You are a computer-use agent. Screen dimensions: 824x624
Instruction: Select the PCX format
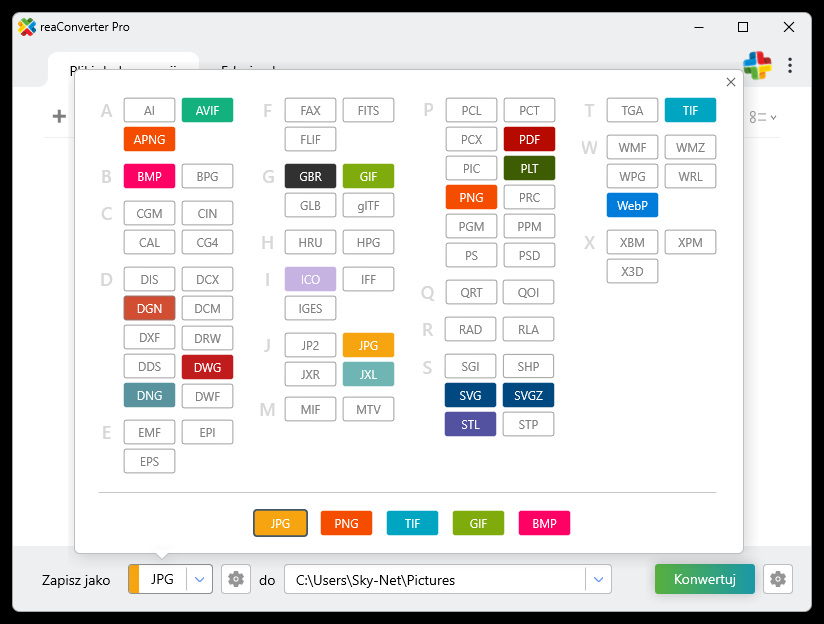471,139
